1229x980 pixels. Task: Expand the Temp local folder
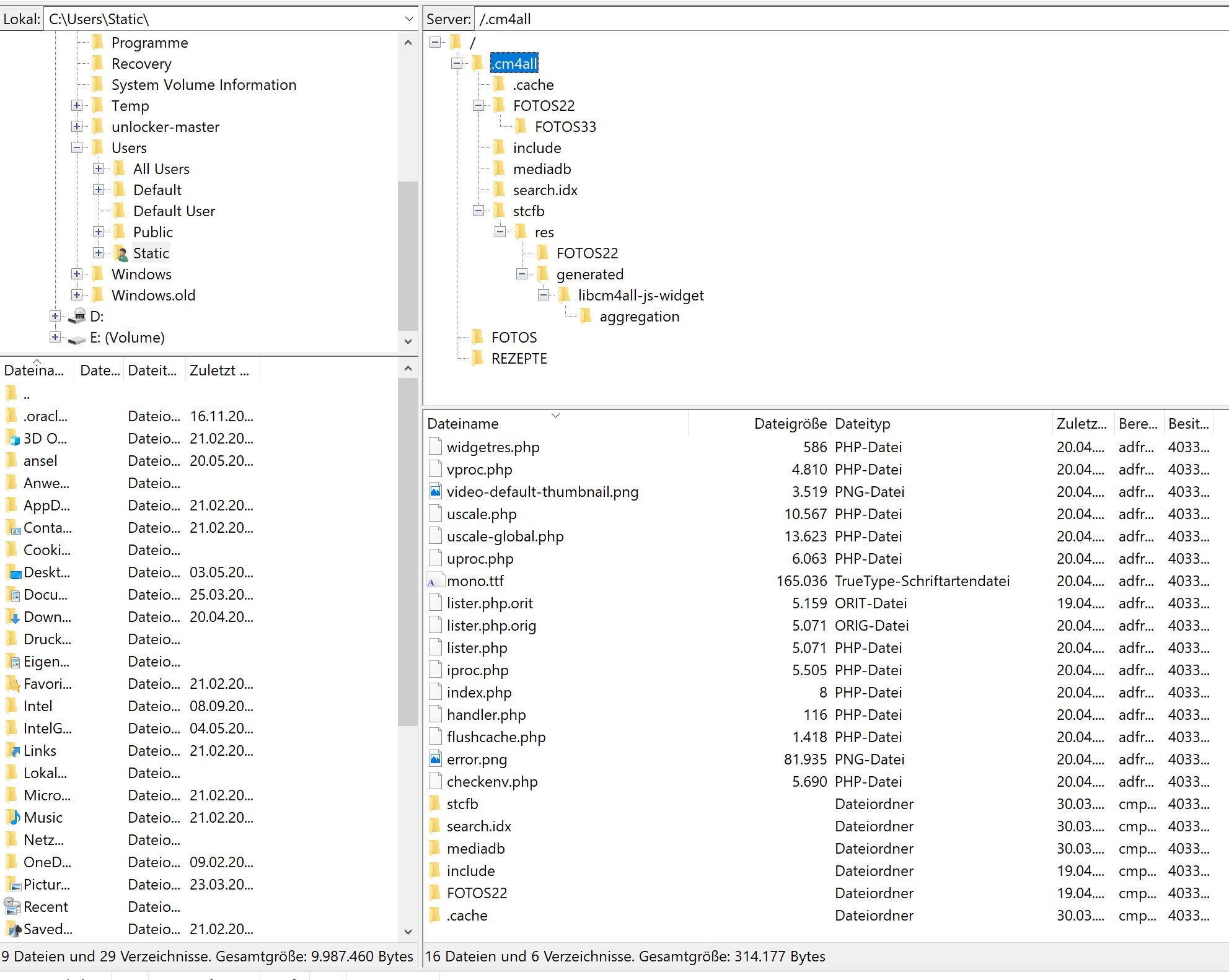click(x=77, y=106)
